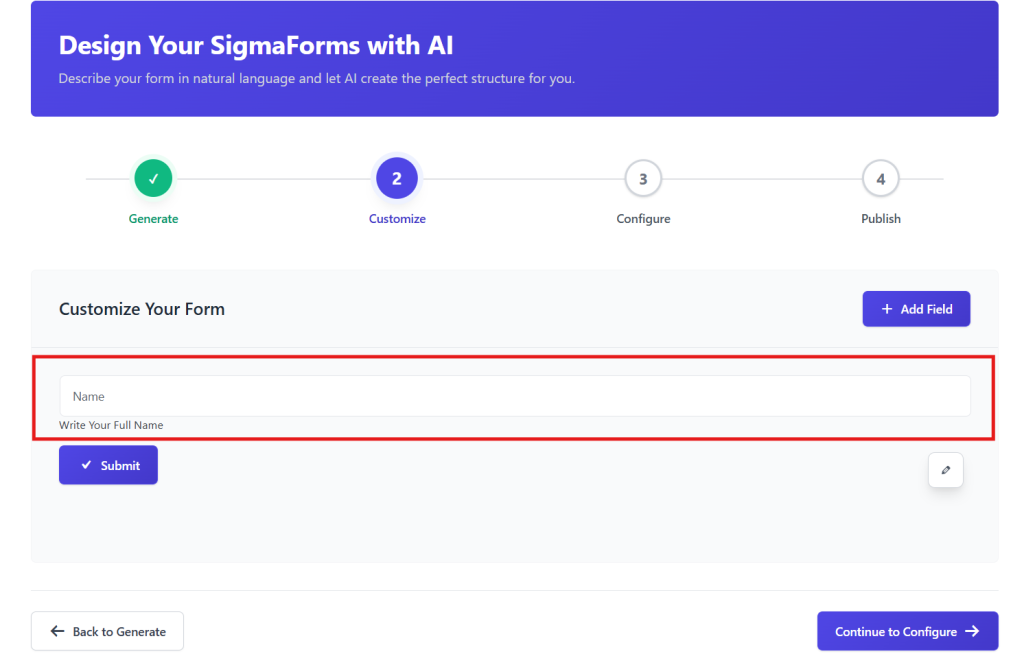This screenshot has height=667, width=1024.
Task: Advance to the Publish step label
Action: [x=880, y=218]
